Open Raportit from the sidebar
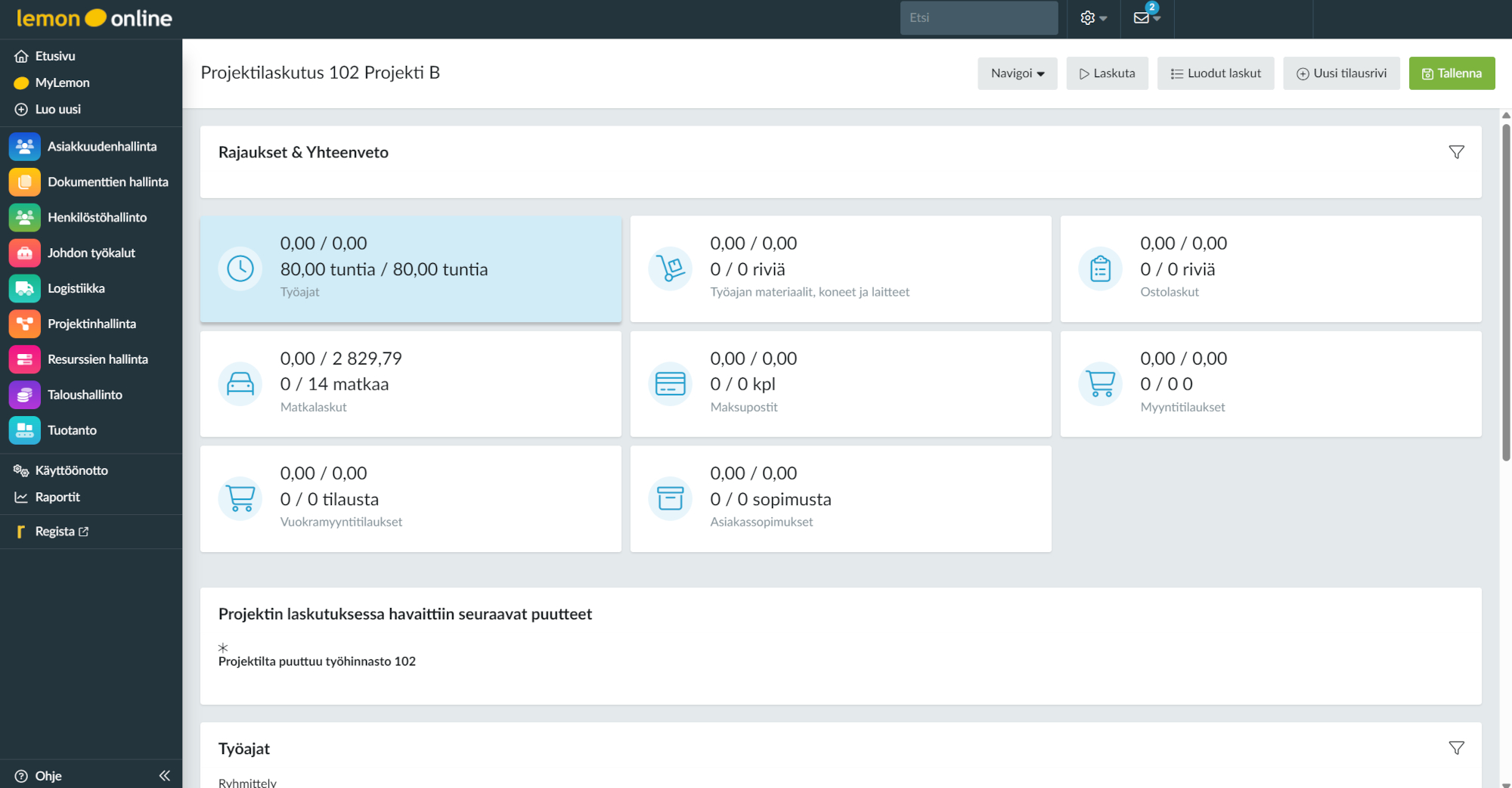Image resolution: width=1512 pixels, height=788 pixels. (x=57, y=497)
